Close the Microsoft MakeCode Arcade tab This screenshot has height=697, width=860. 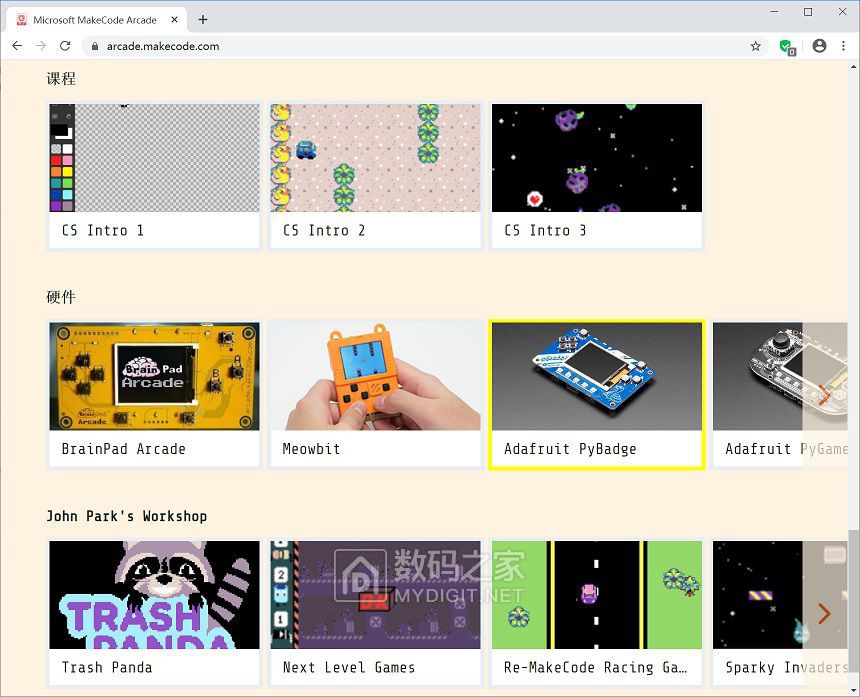tap(174, 20)
